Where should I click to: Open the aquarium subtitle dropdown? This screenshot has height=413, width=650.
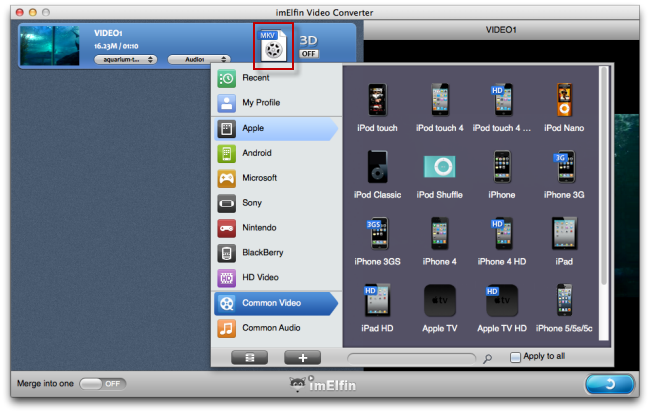tap(126, 60)
